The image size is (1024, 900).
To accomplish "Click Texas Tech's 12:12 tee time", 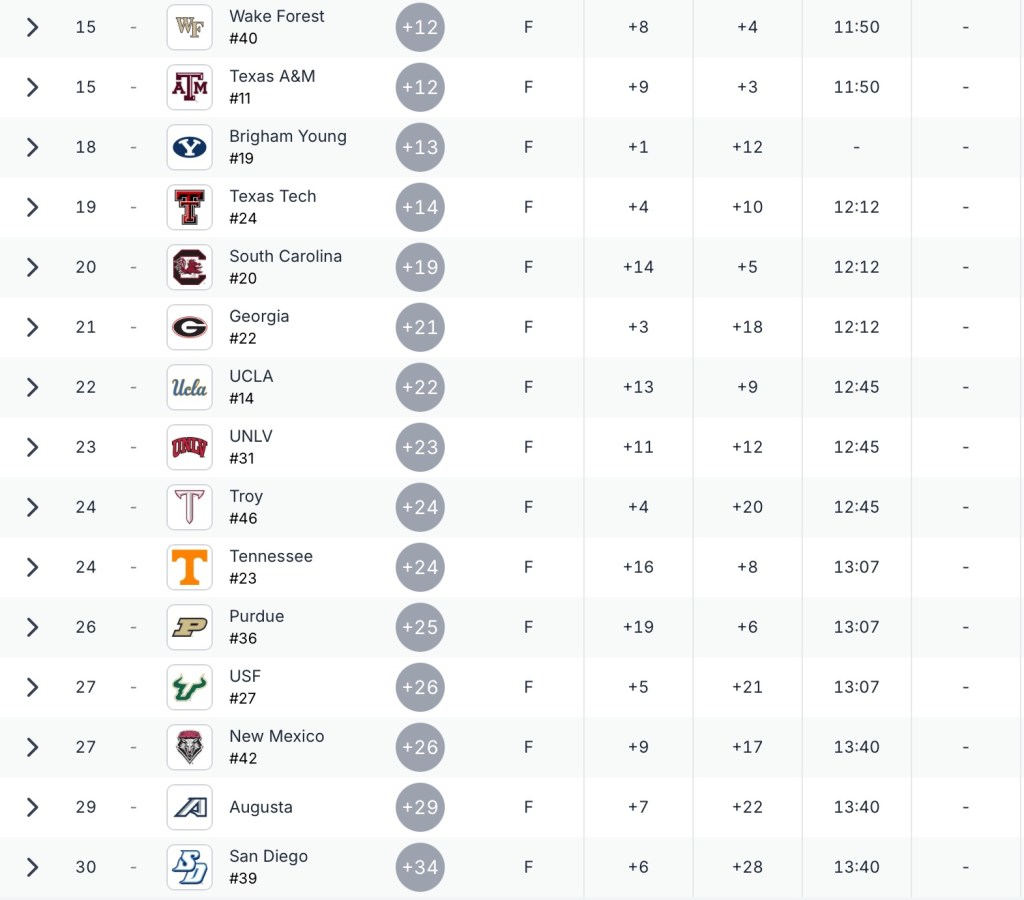I will point(856,207).
